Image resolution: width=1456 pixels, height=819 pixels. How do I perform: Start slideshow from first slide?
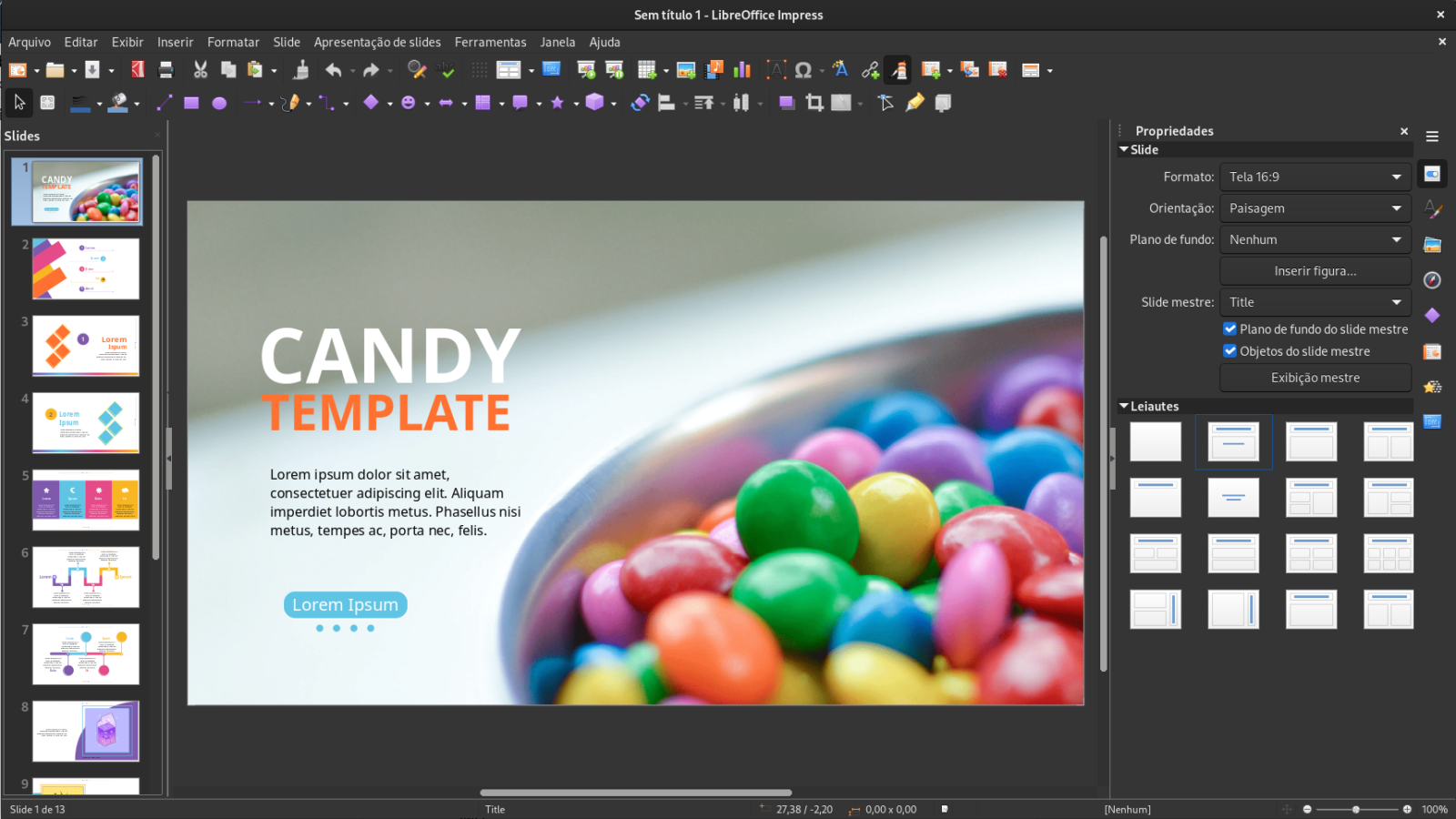[586, 69]
